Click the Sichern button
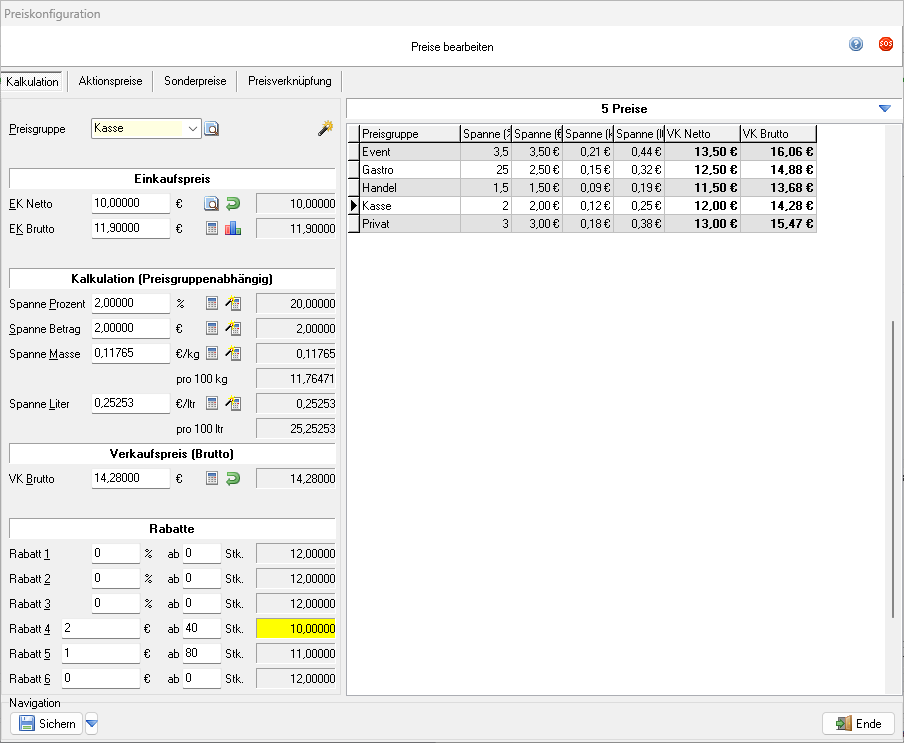The width and height of the screenshot is (904, 743). [48, 724]
